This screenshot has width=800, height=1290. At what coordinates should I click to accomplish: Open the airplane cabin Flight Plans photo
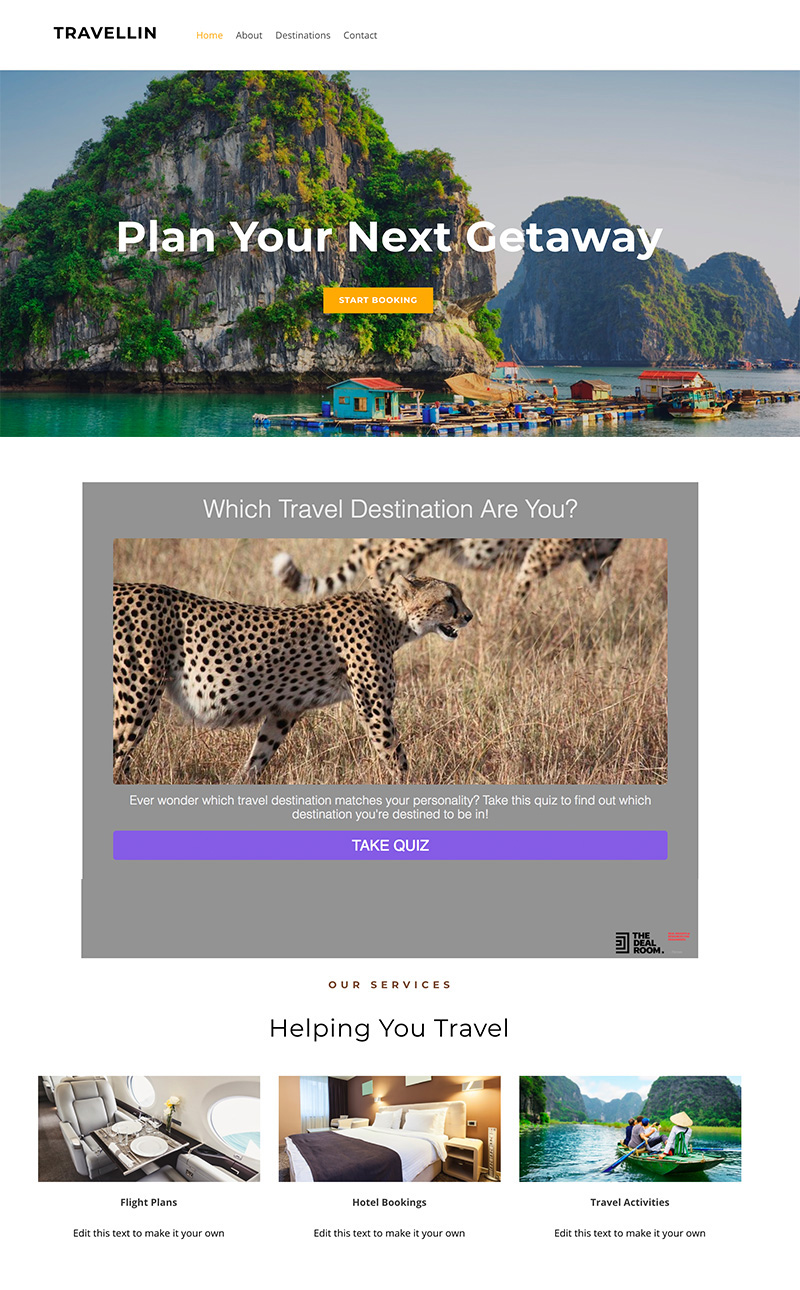tap(149, 1129)
